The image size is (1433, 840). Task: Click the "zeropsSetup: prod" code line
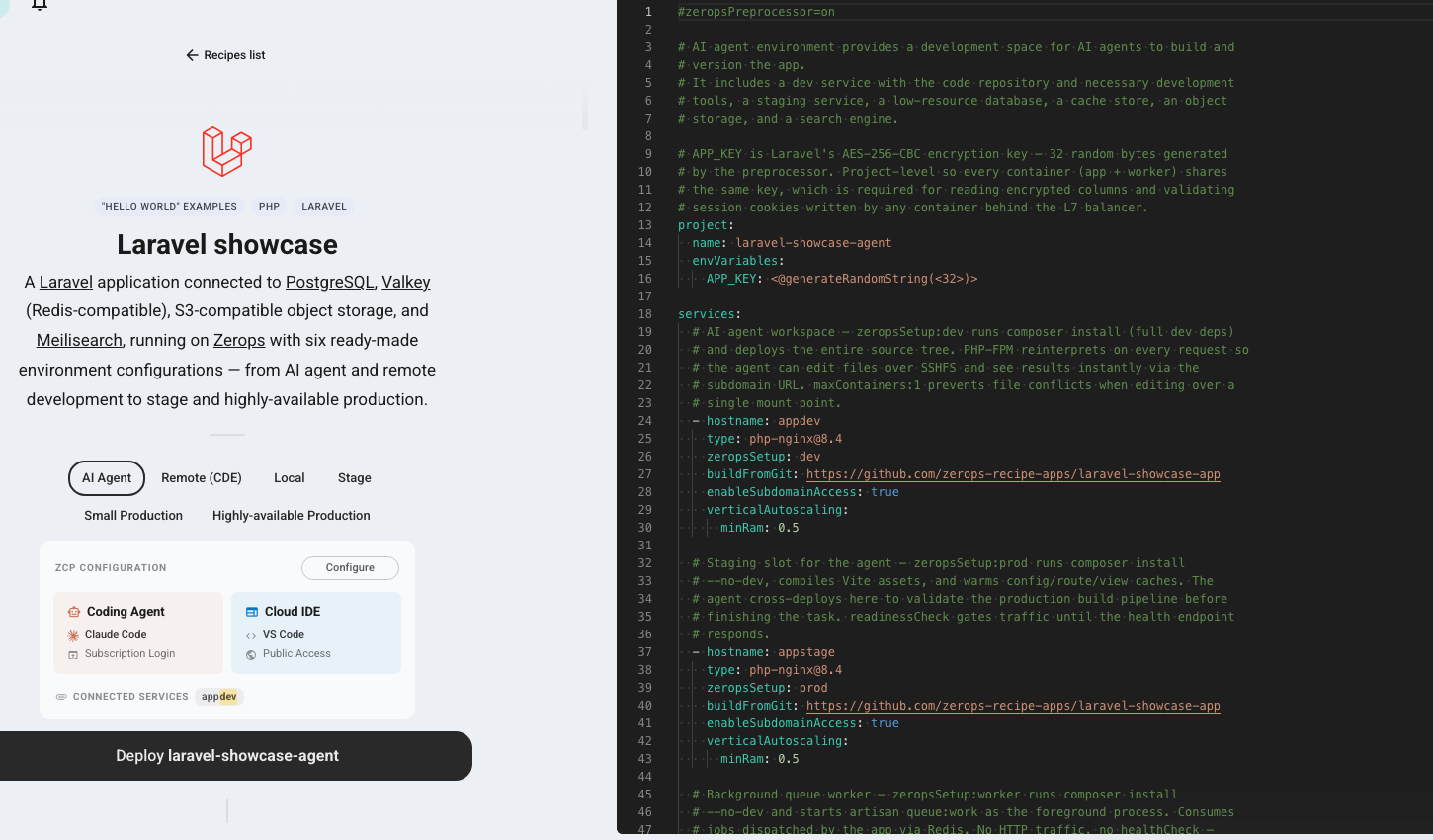[x=767, y=688]
